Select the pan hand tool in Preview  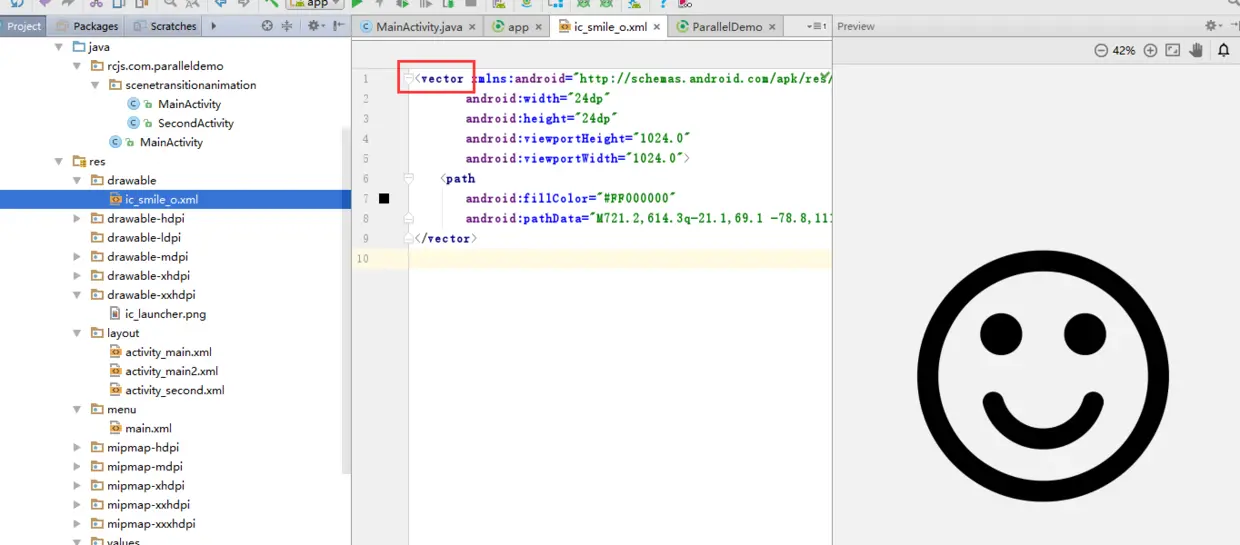pyautogui.click(x=1196, y=50)
